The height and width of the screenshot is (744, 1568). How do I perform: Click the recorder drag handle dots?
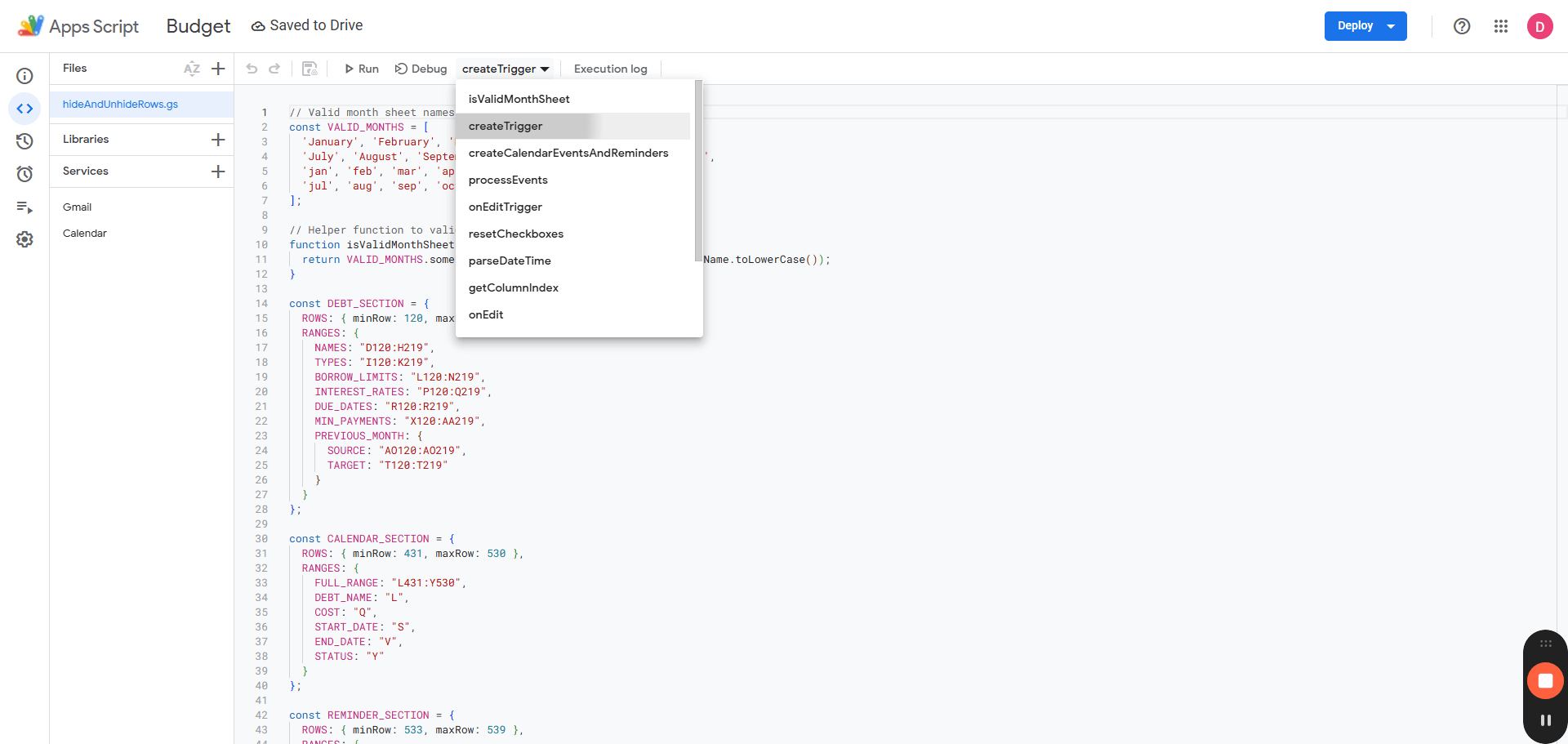[x=1545, y=644]
